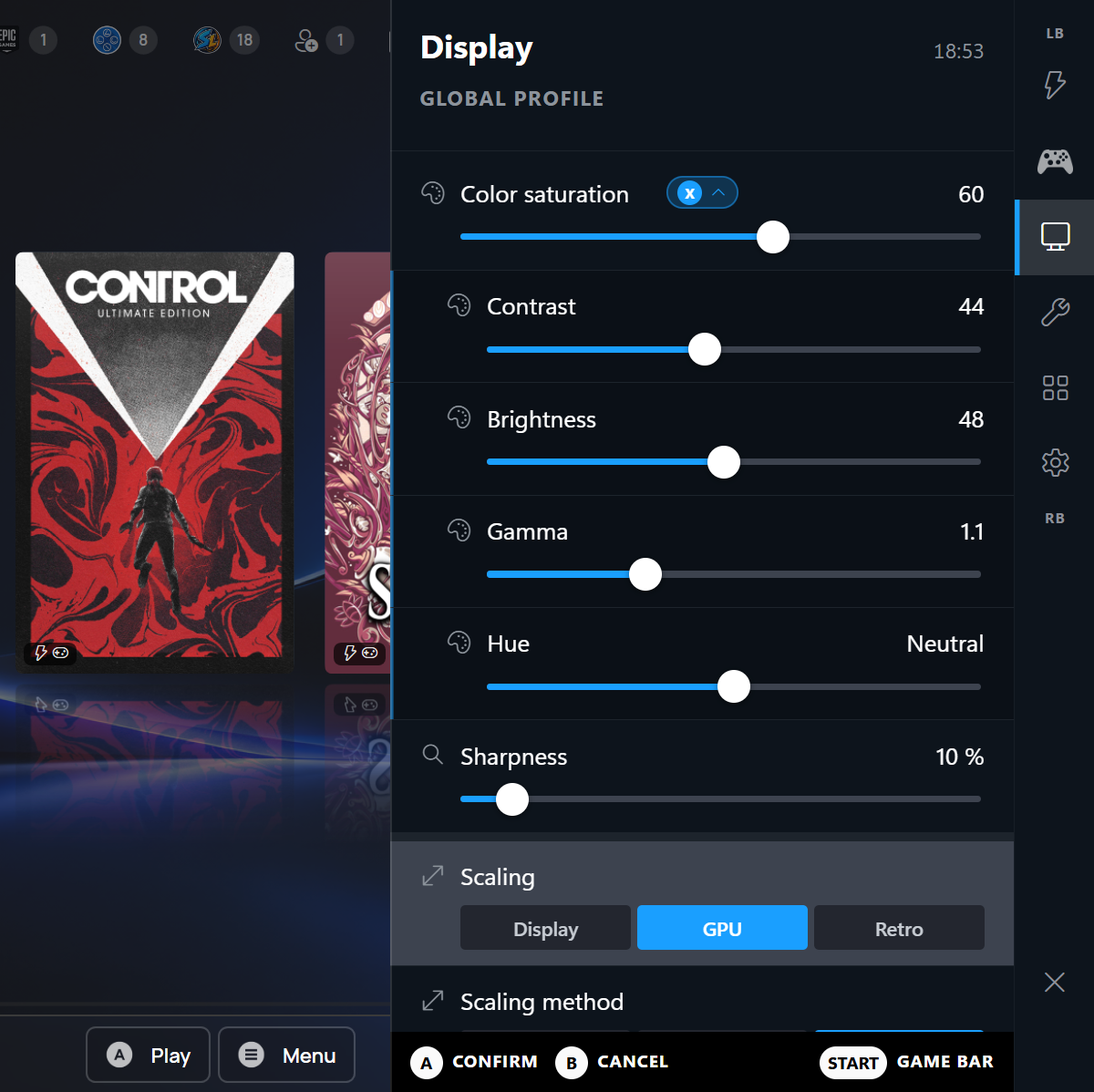Image resolution: width=1094 pixels, height=1092 pixels.
Task: Click the Neutral hue value
Action: click(944, 644)
